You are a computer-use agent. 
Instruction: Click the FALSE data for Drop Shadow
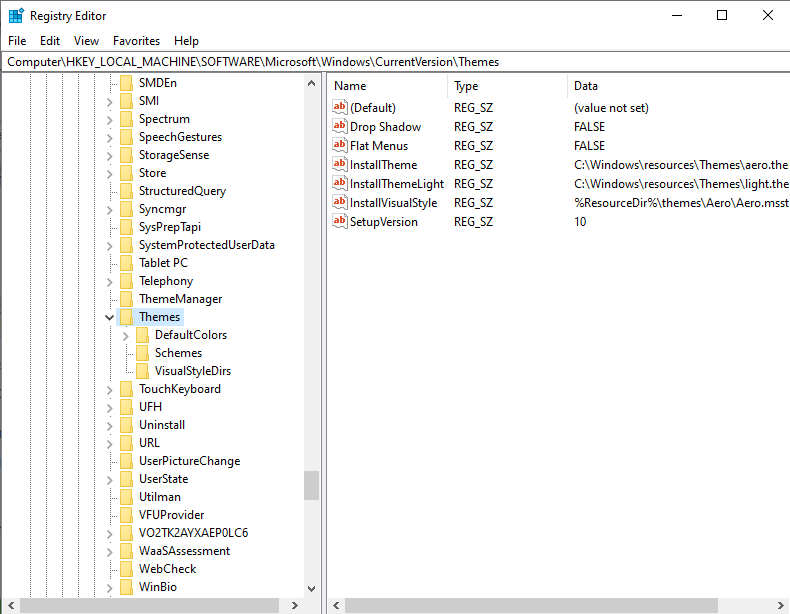coord(589,127)
